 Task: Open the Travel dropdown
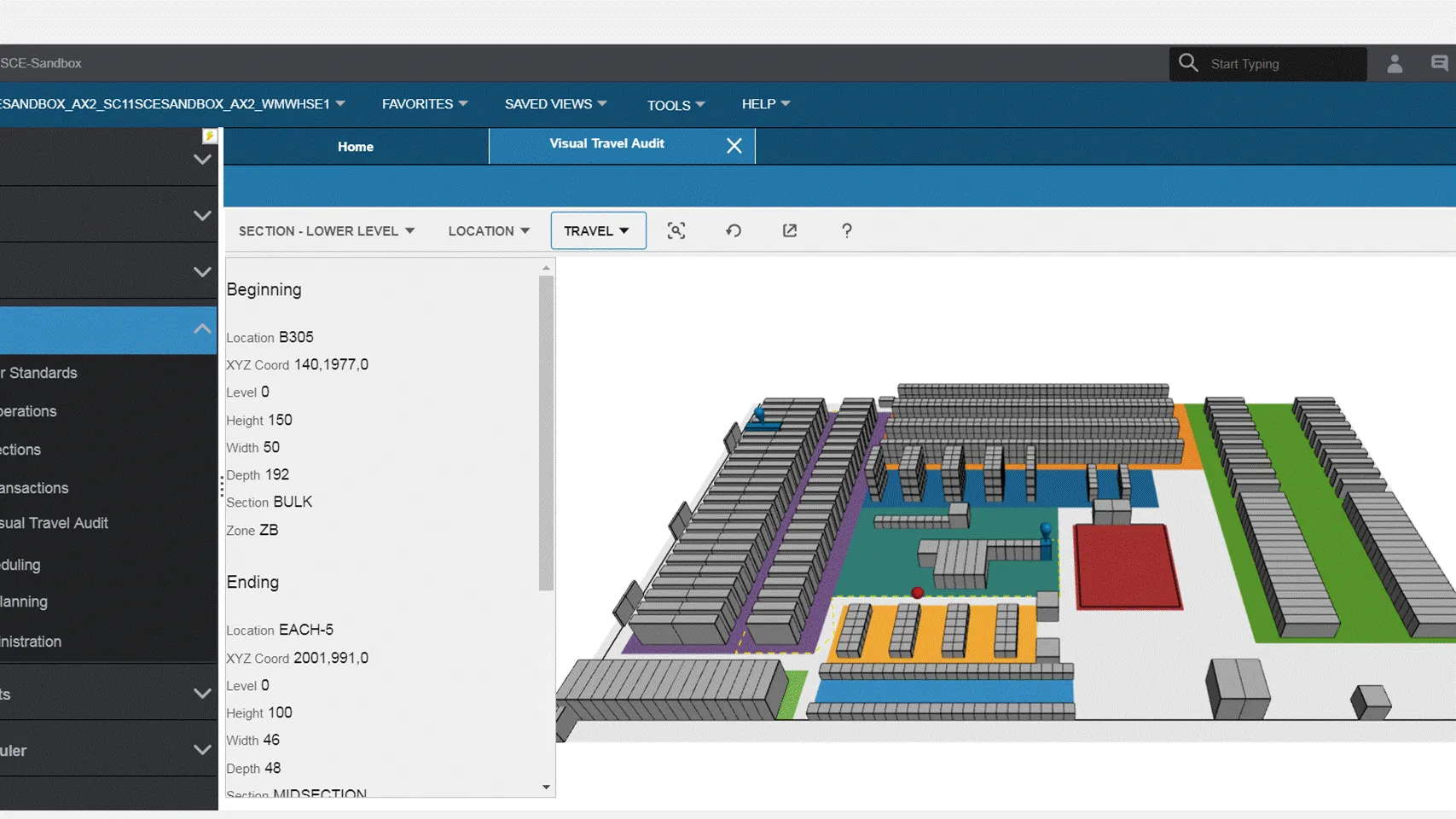pyautogui.click(x=598, y=230)
